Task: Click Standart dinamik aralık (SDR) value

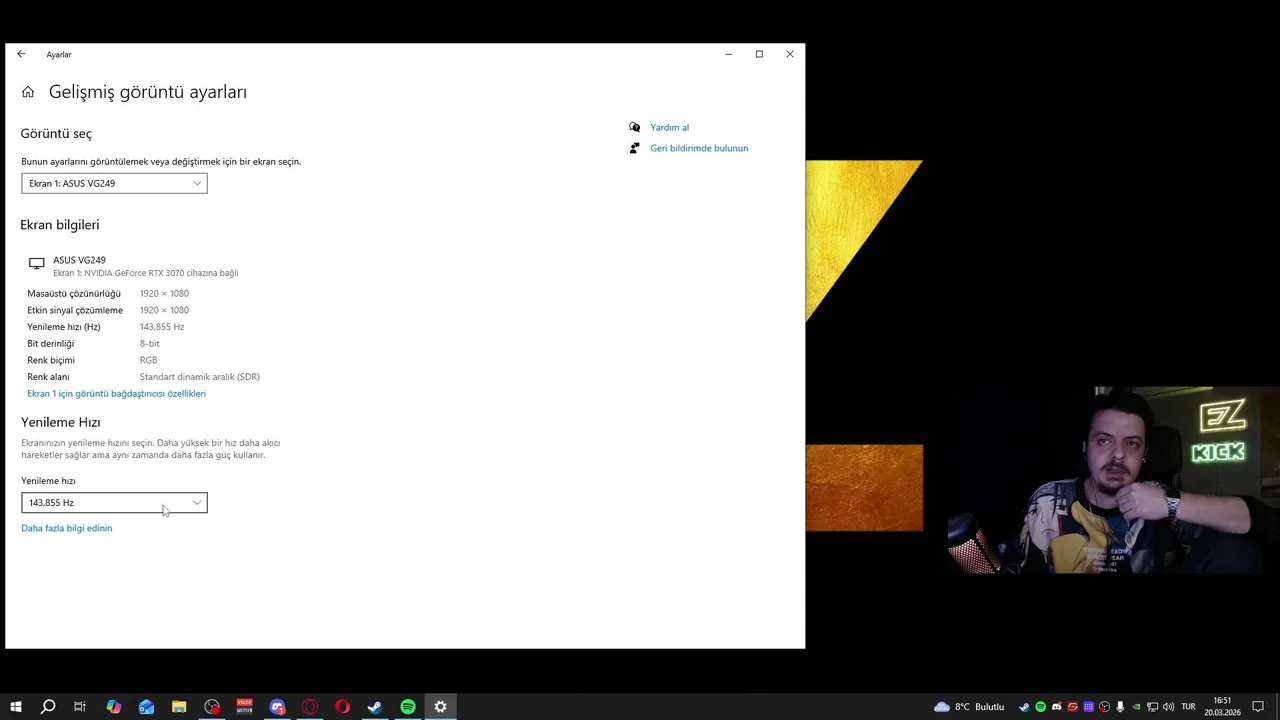Action: (x=200, y=377)
